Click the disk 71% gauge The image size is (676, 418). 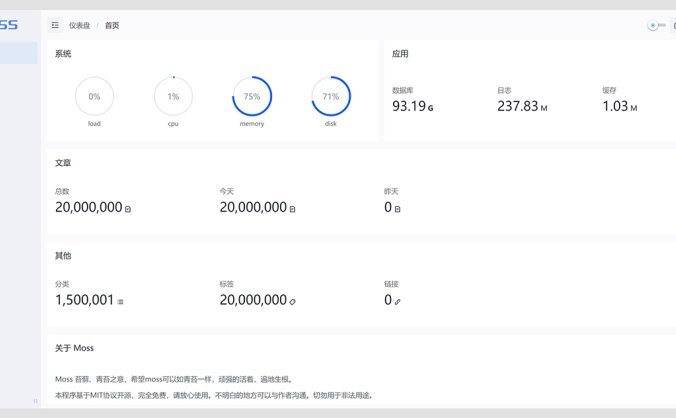[331, 96]
